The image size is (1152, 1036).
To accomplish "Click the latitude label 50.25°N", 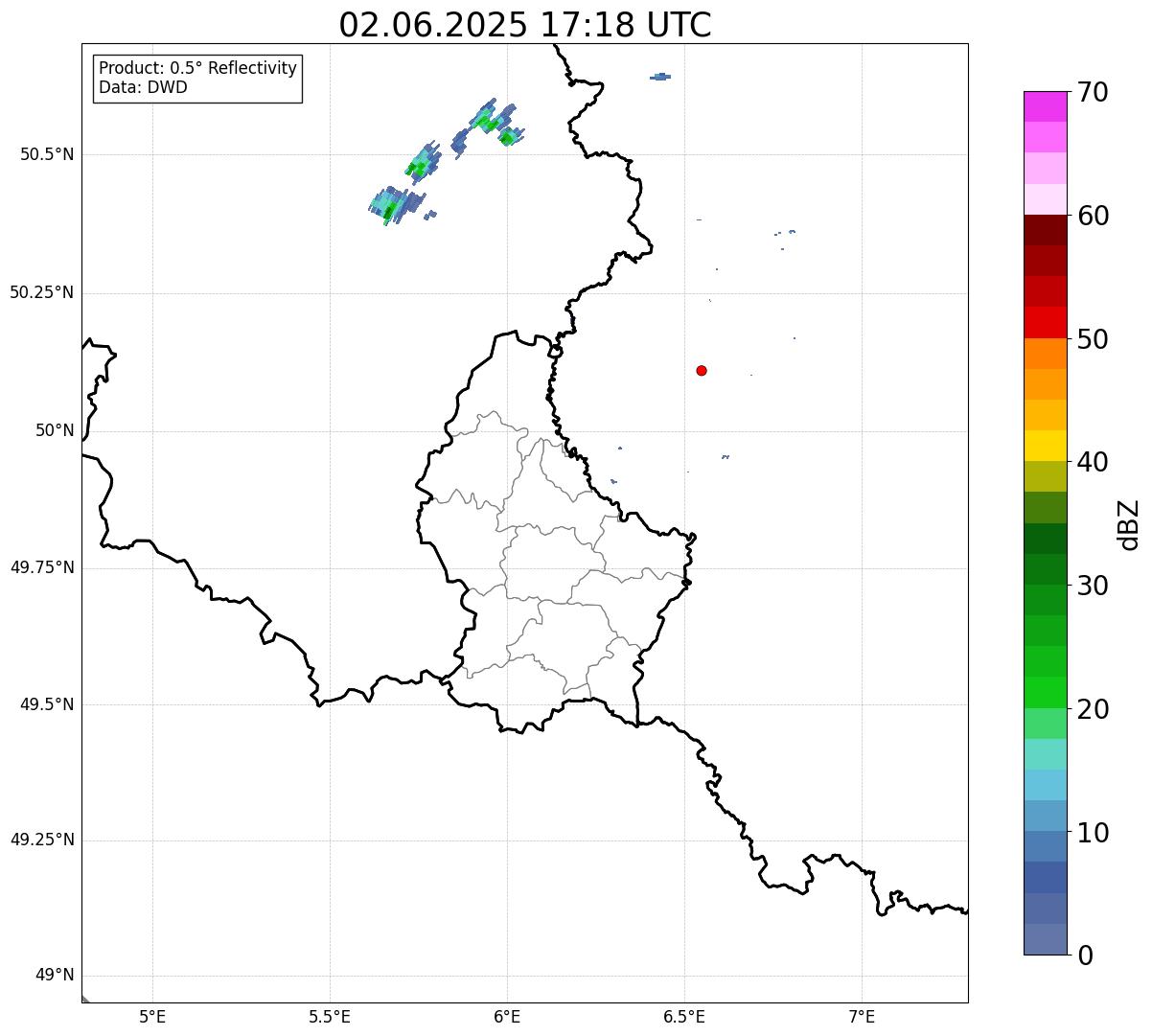I will [41, 292].
